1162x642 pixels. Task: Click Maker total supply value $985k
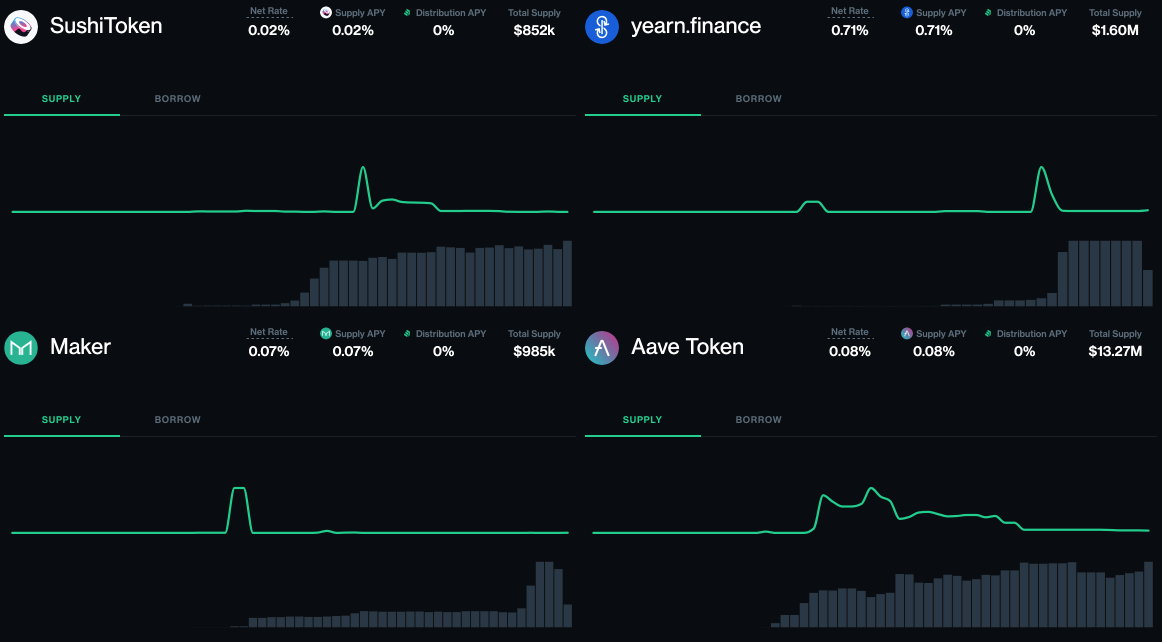tap(534, 351)
